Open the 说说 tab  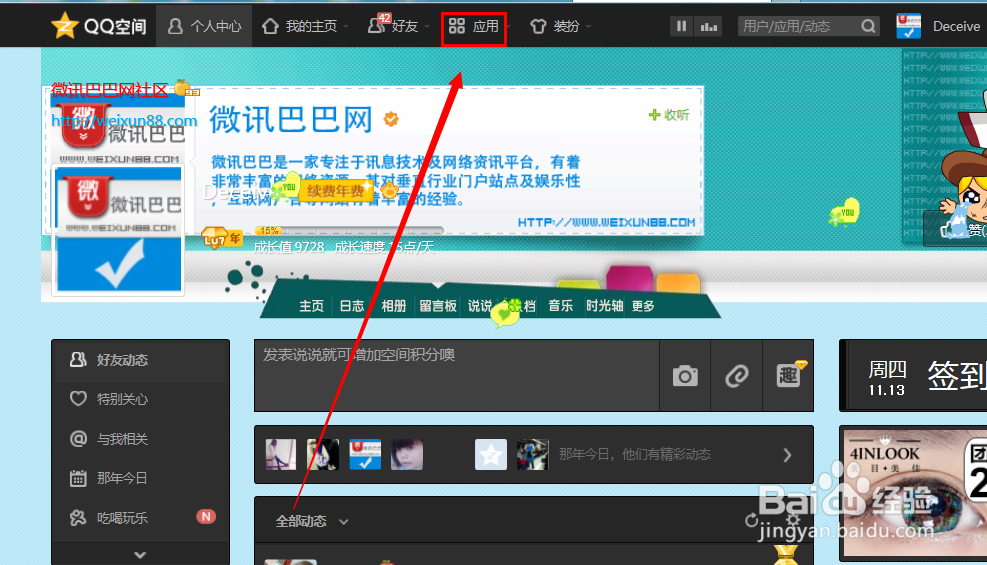point(480,306)
